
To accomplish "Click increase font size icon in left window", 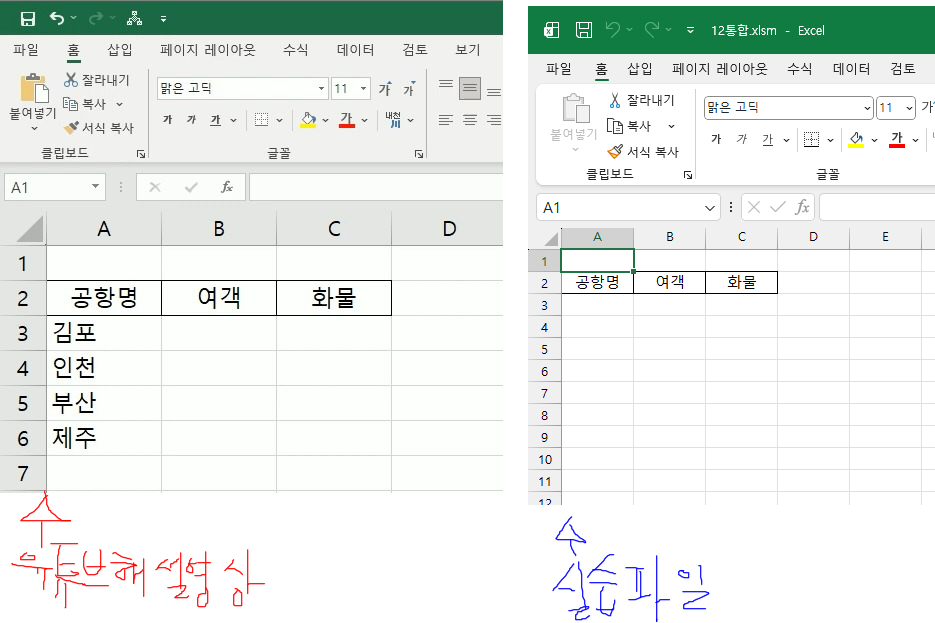I will click(x=385, y=89).
